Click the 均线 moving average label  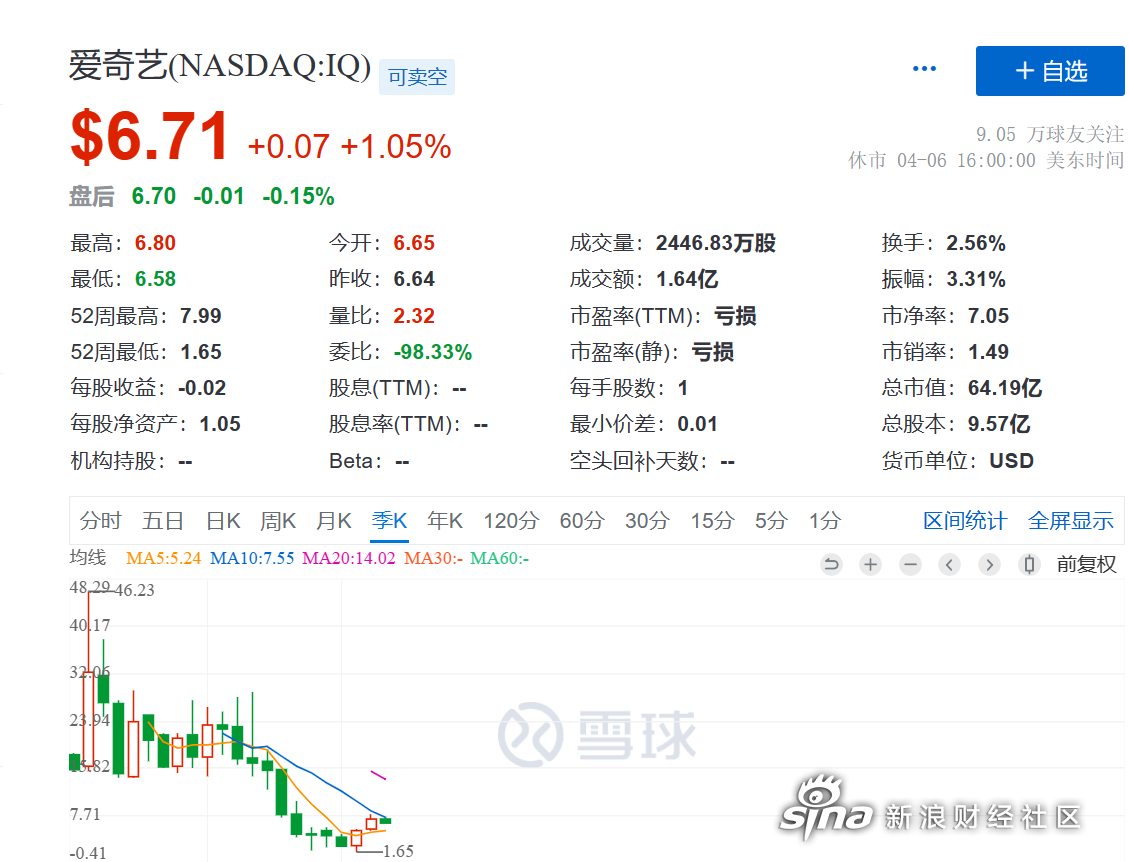88,557
